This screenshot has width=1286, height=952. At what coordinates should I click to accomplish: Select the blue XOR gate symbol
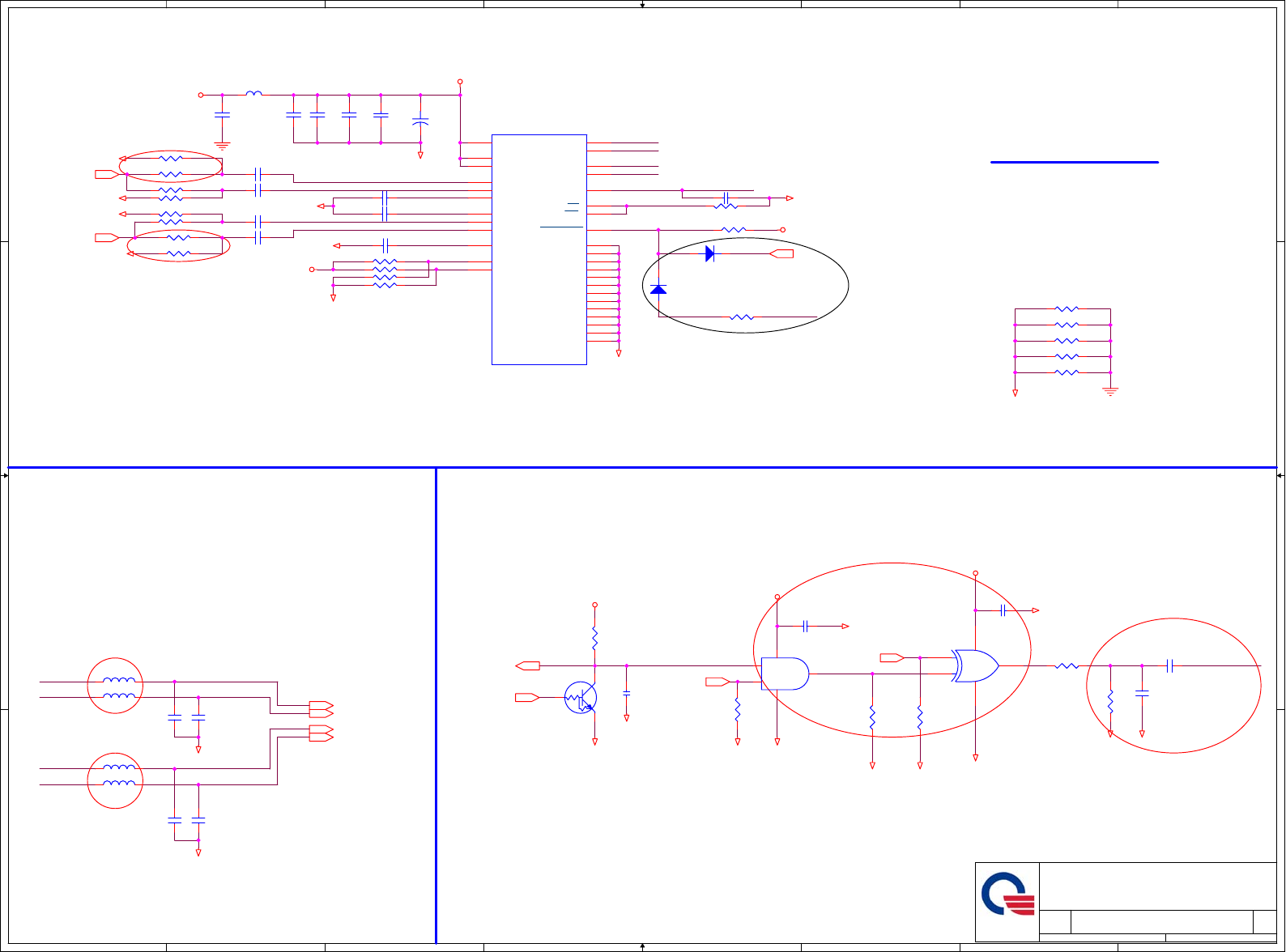[x=975, y=665]
